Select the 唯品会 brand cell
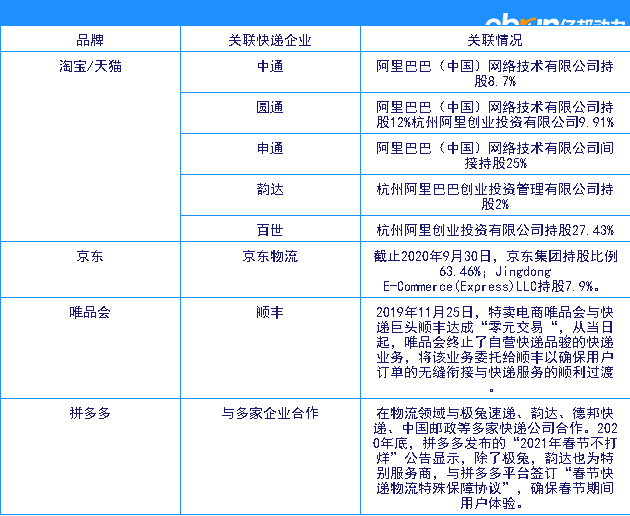Image resolution: width=630 pixels, height=516 pixels. click(90, 311)
